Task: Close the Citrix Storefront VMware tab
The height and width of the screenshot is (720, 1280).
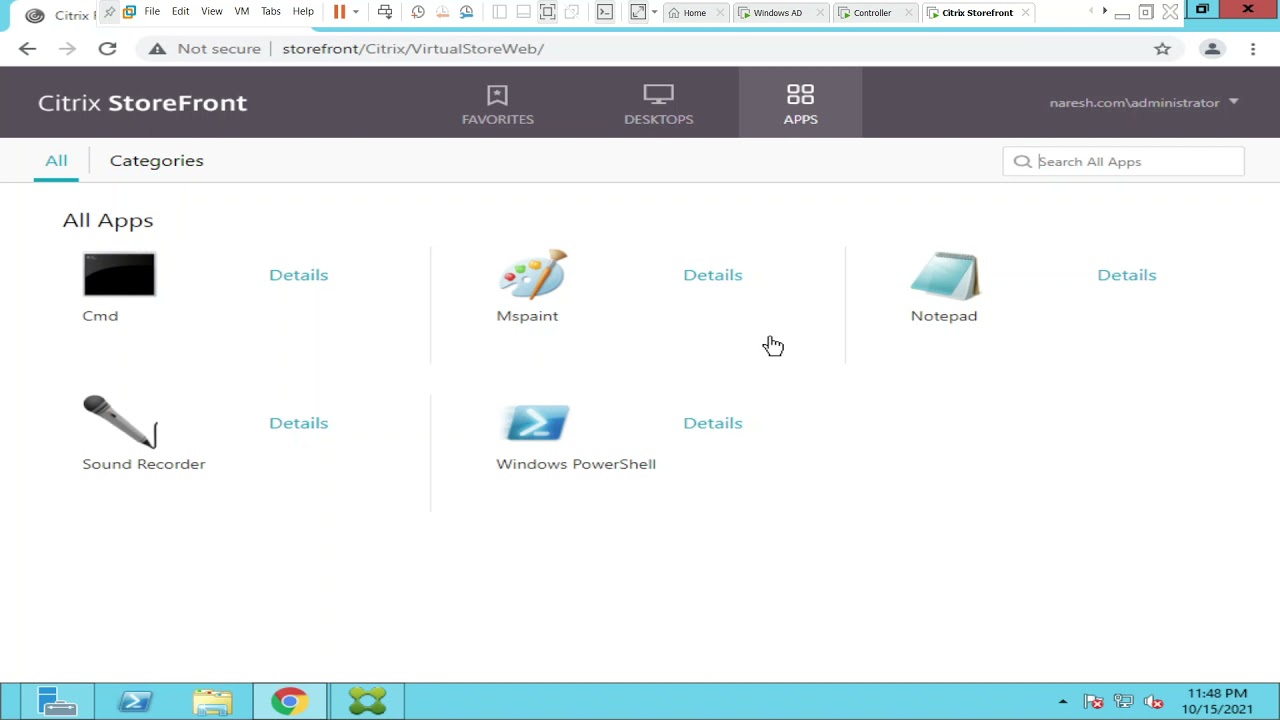Action: click(1026, 13)
